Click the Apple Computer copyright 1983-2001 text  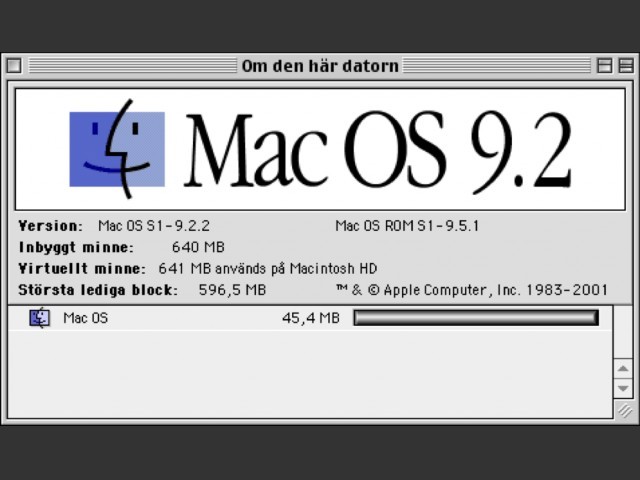pyautogui.click(x=472, y=290)
